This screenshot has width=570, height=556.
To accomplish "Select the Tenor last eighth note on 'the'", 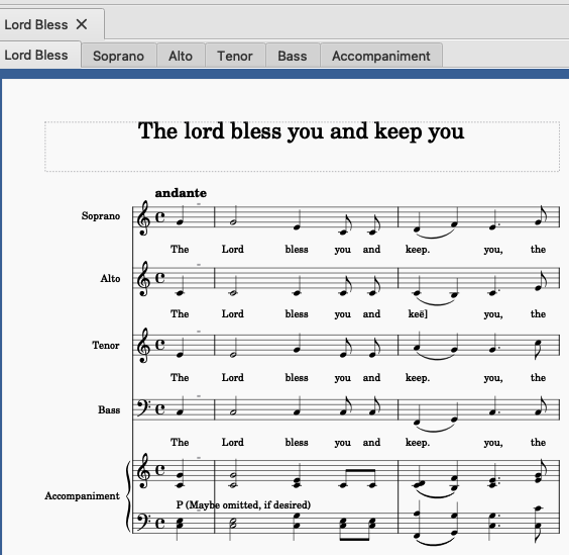I will pos(539,350).
